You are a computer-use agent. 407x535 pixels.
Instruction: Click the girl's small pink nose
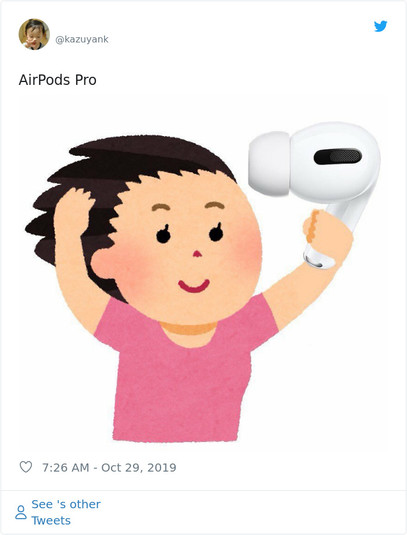tap(198, 254)
